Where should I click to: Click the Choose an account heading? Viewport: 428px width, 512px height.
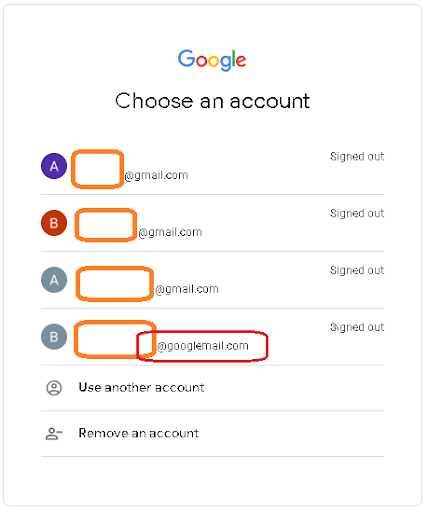212,101
